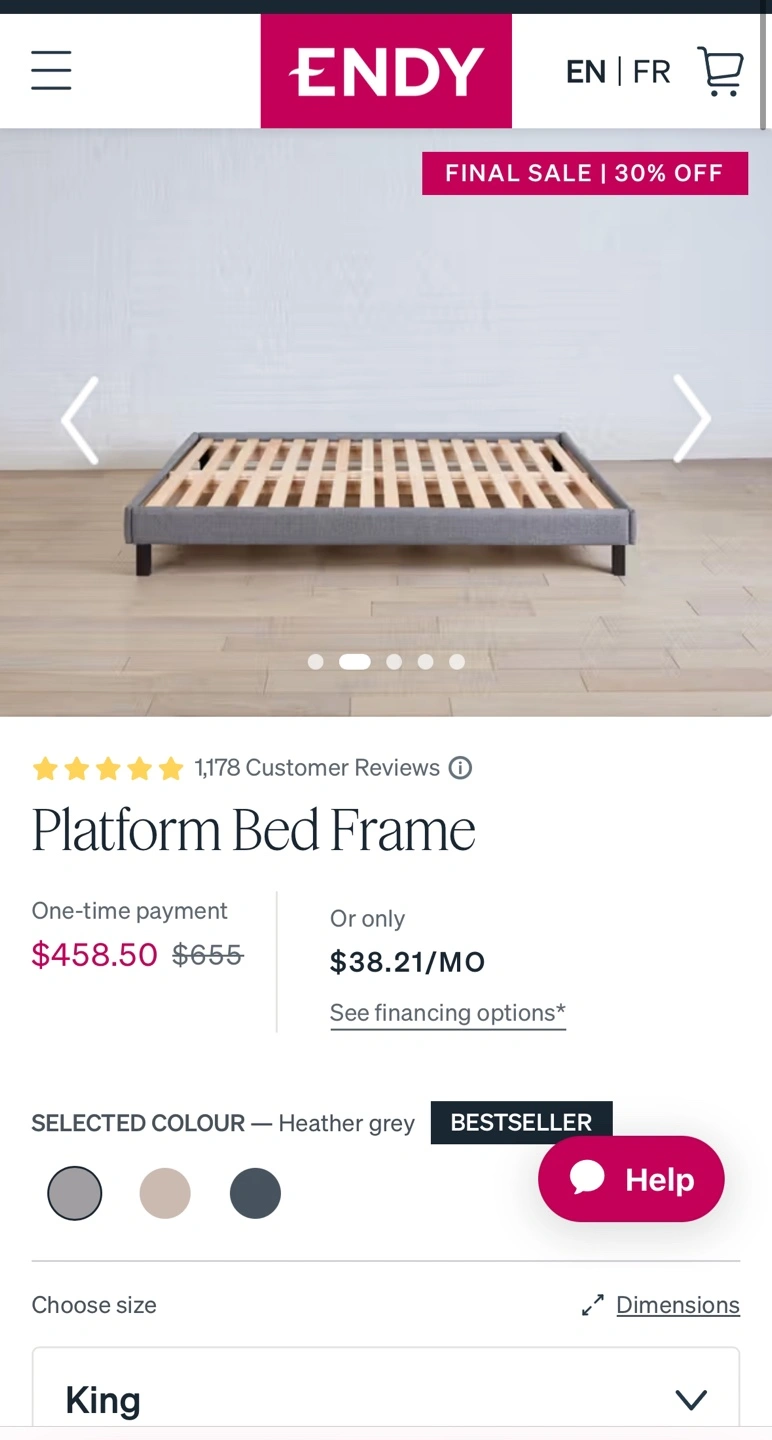The image size is (772, 1440).
Task: Switch language to EN
Action: pyautogui.click(x=586, y=72)
